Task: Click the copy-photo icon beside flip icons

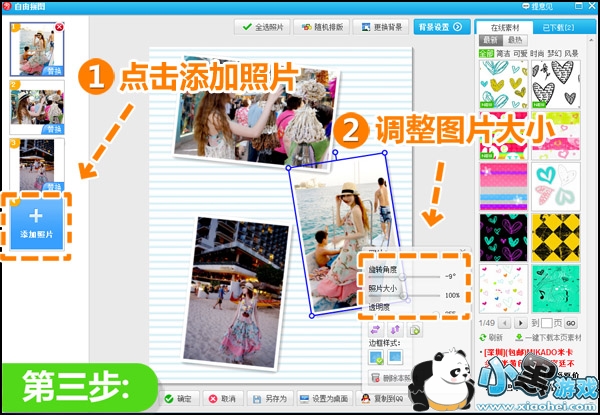Action: click(x=413, y=330)
